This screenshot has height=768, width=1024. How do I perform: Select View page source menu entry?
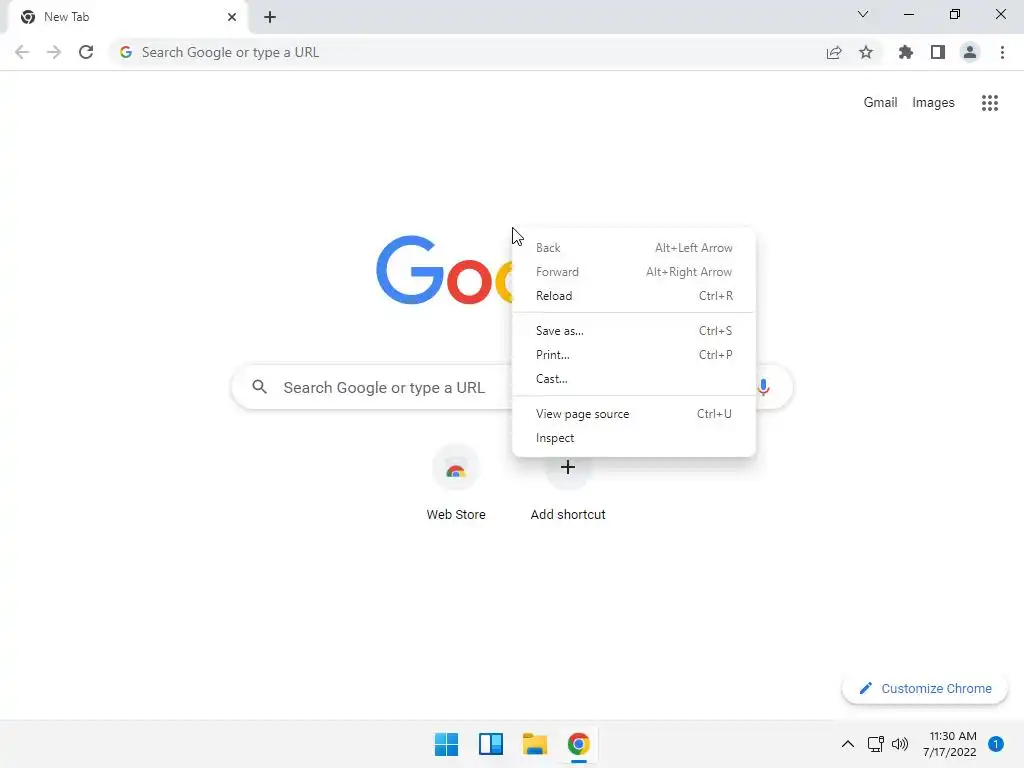point(634,414)
